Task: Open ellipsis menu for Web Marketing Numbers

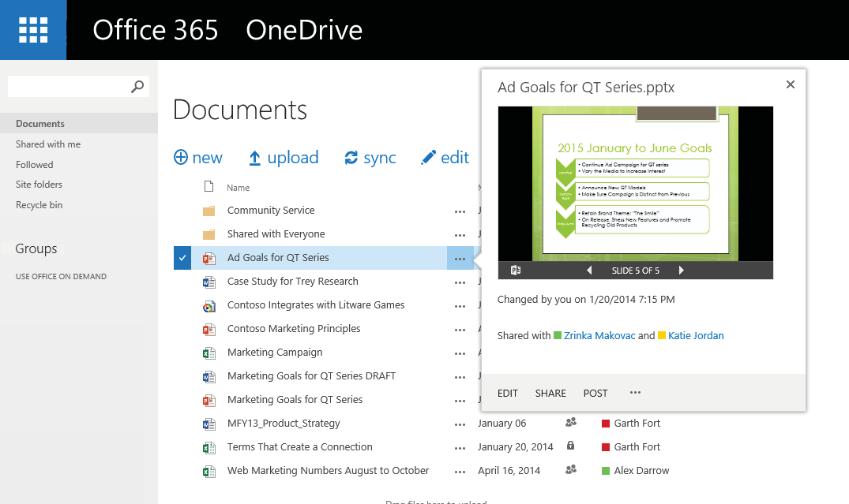Action: (x=460, y=472)
